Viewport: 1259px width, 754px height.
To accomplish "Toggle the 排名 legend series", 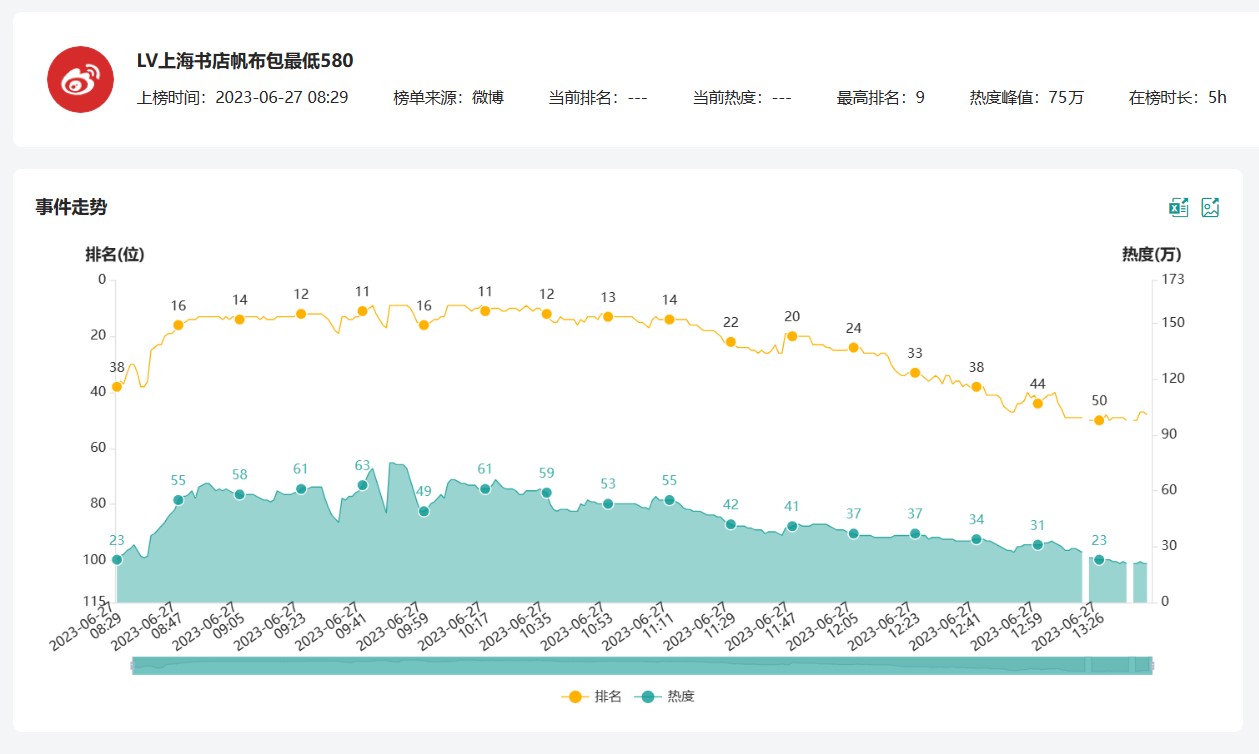I will pos(592,696).
